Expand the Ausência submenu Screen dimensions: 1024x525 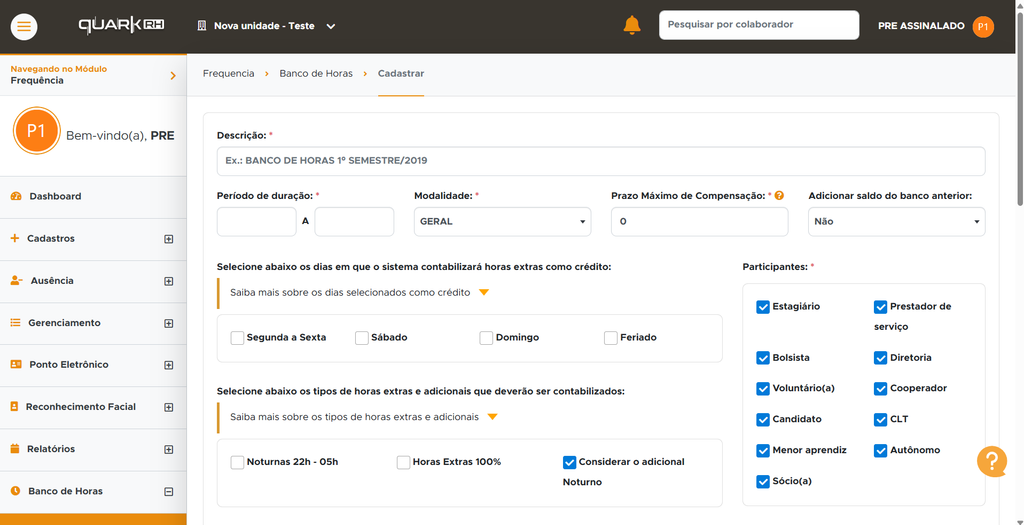[x=168, y=281]
